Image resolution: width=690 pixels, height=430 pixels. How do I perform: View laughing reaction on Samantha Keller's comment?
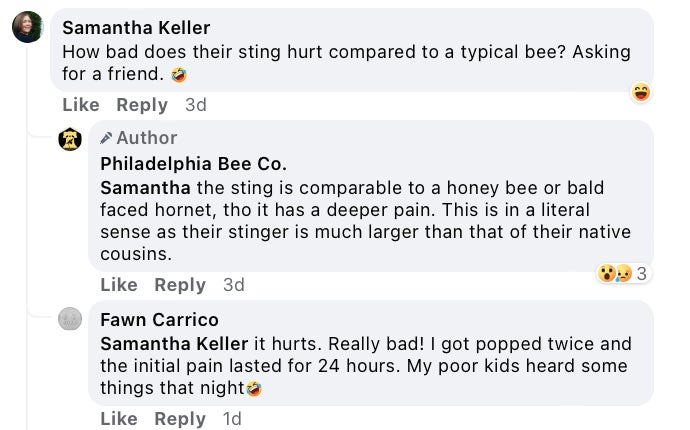click(641, 93)
